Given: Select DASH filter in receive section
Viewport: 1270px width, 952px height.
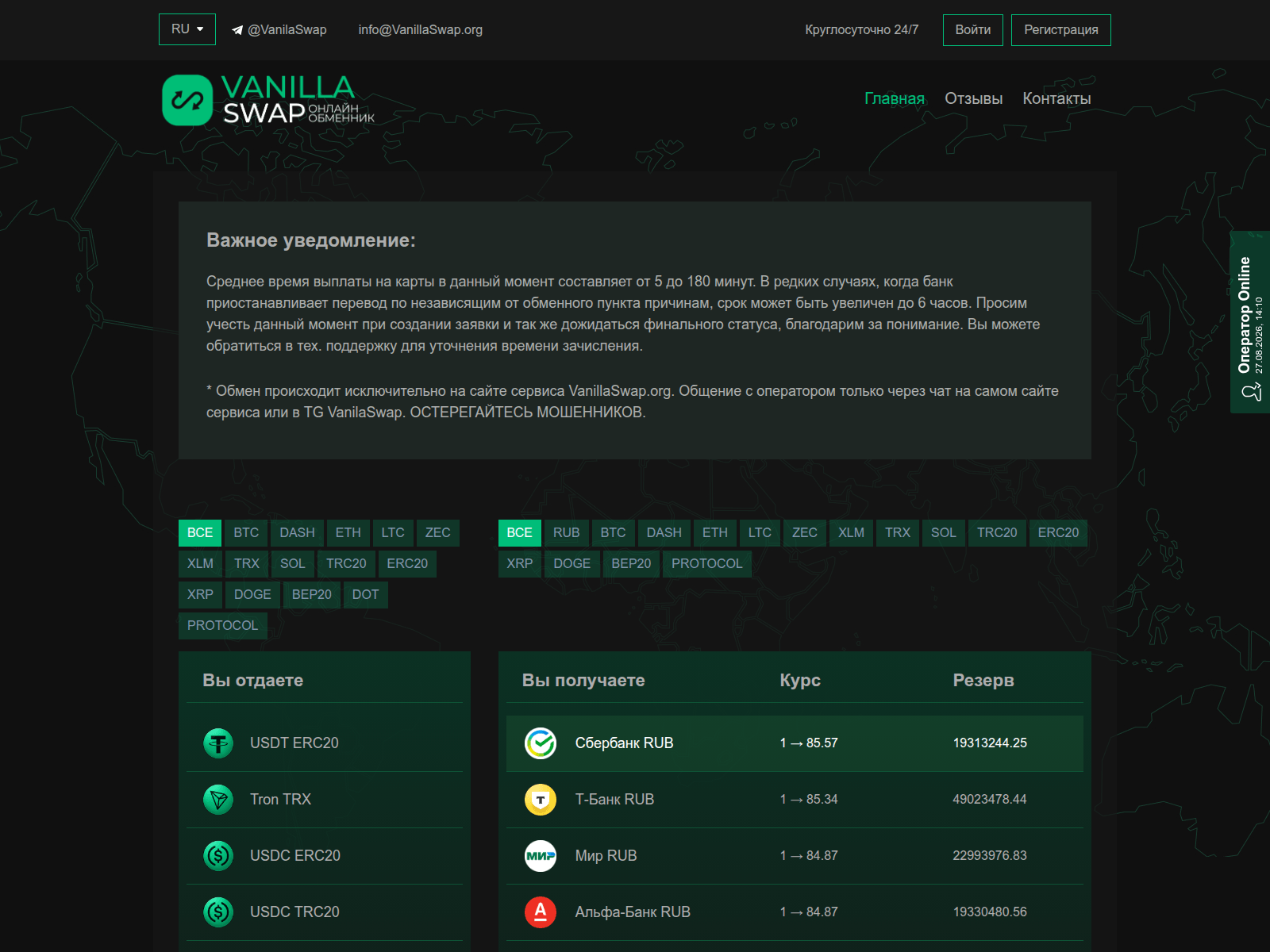Looking at the screenshot, I should [664, 533].
